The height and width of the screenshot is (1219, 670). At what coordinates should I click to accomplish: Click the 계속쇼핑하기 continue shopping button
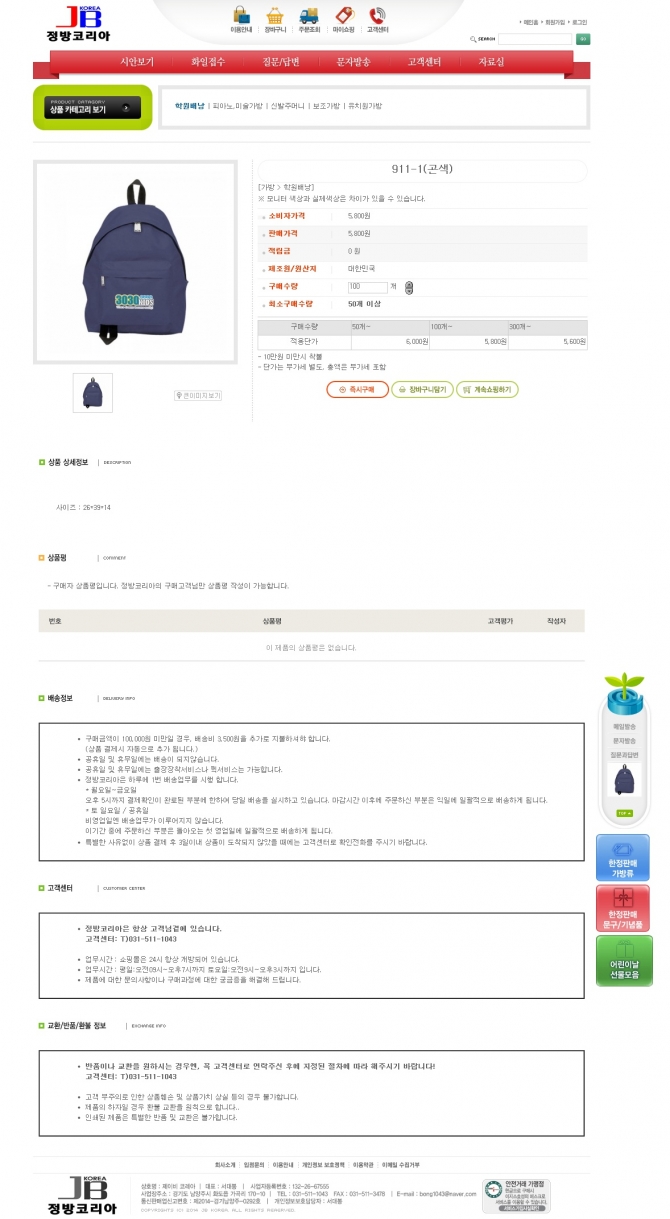pyautogui.click(x=487, y=390)
